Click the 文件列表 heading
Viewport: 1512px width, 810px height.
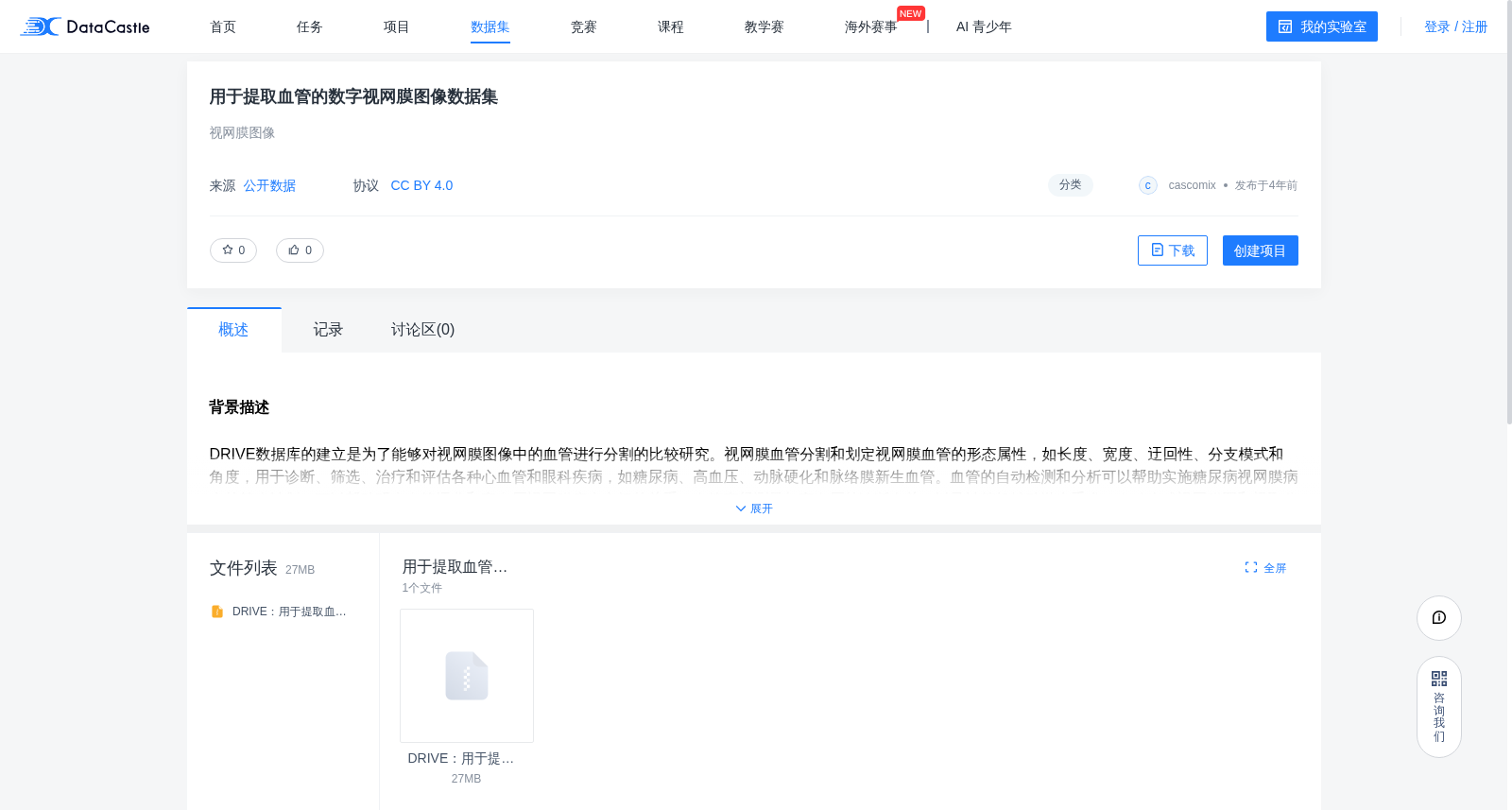244,568
